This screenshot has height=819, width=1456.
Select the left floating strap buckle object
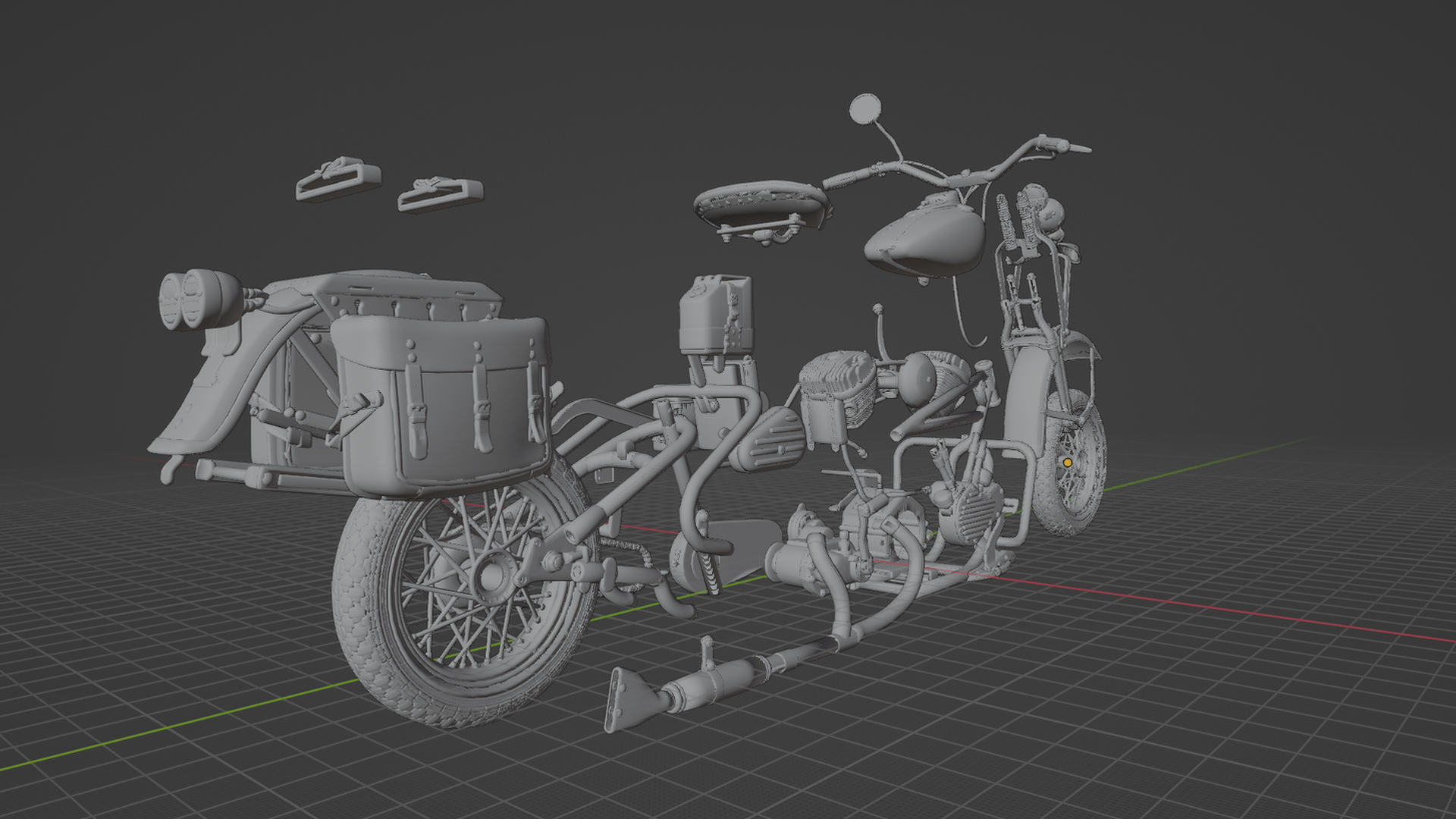tap(338, 178)
